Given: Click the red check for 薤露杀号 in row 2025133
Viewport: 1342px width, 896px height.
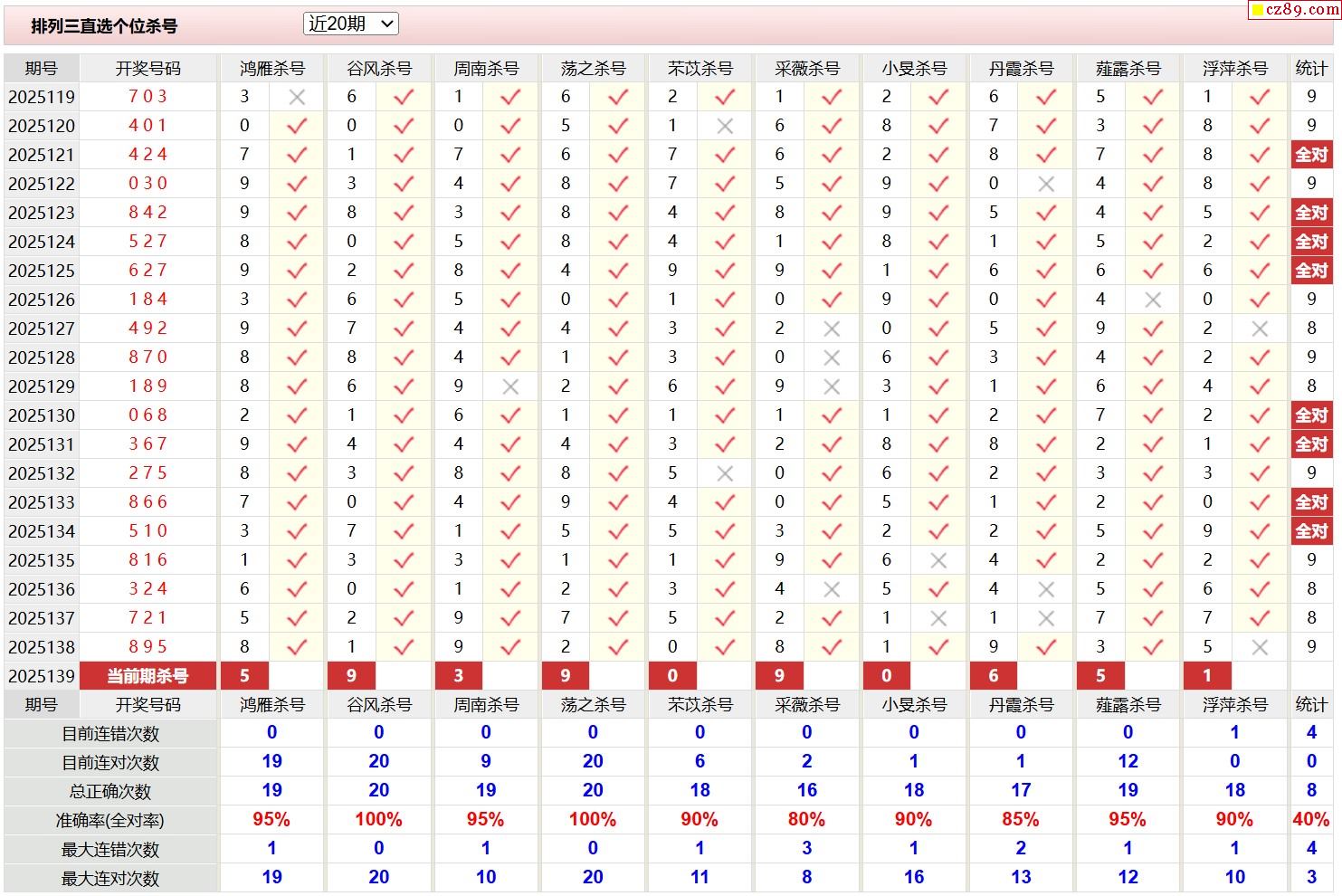Looking at the screenshot, I should [x=1153, y=502].
